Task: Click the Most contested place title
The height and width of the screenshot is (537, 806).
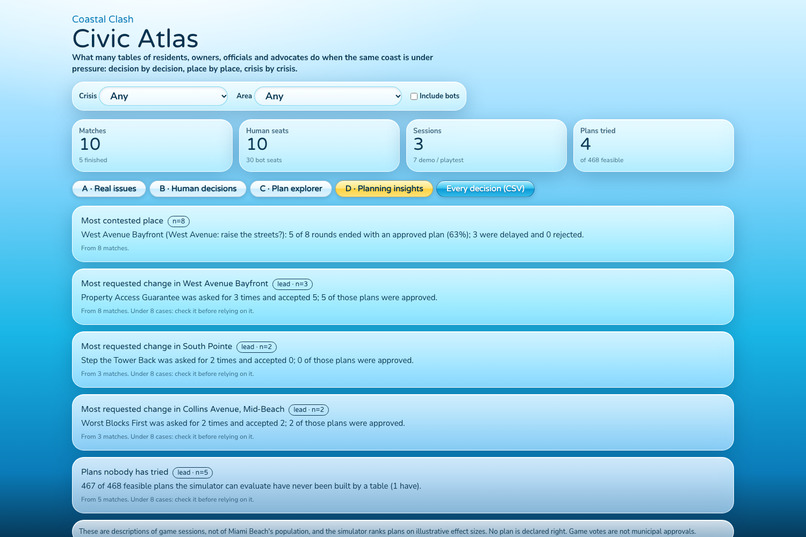Action: [122, 220]
